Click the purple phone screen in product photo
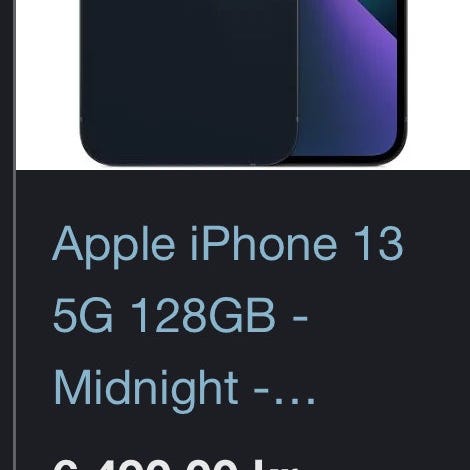Screen dimensions: 470x470 pos(347,78)
